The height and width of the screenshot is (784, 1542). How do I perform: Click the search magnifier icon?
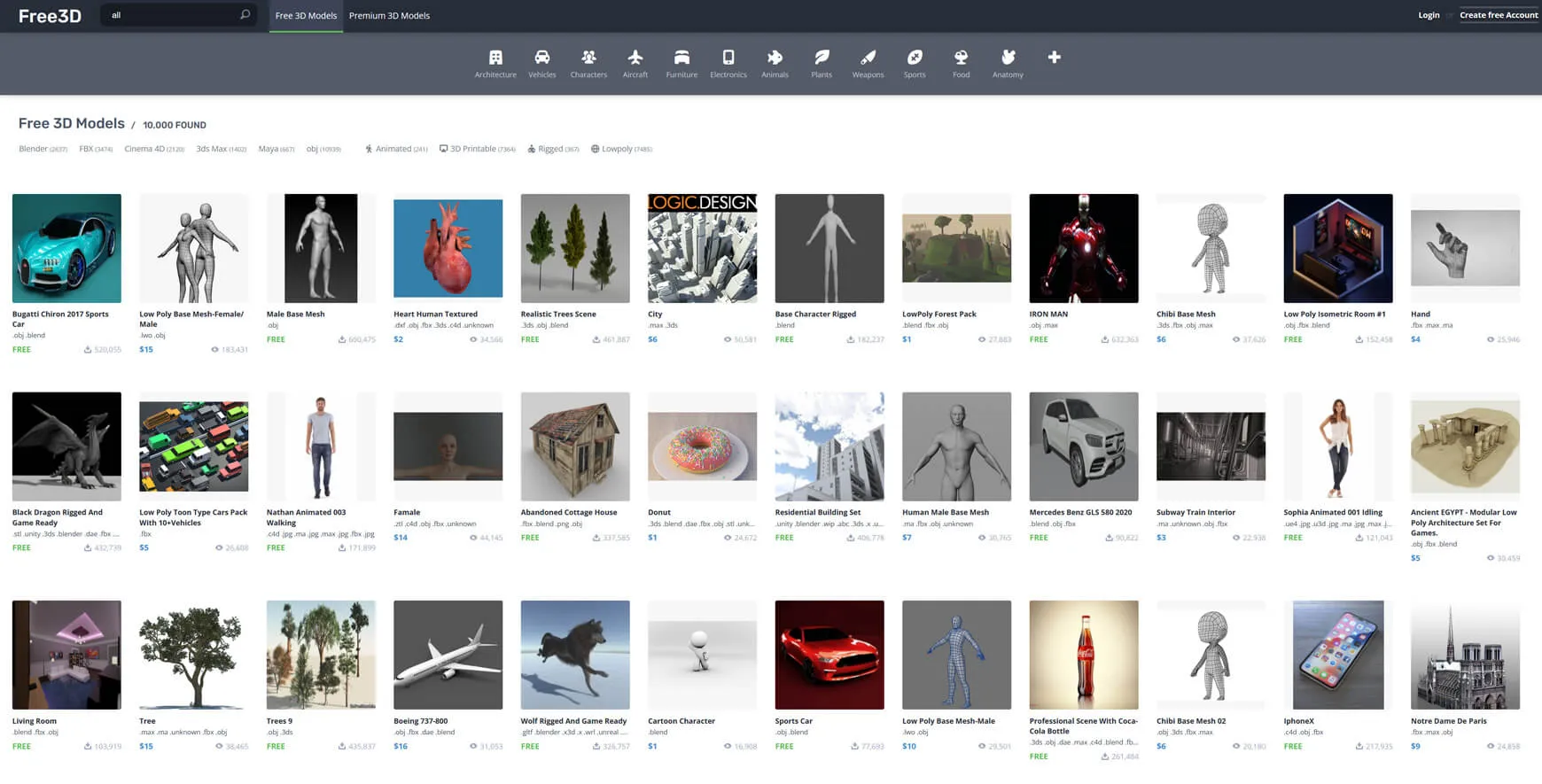click(245, 15)
